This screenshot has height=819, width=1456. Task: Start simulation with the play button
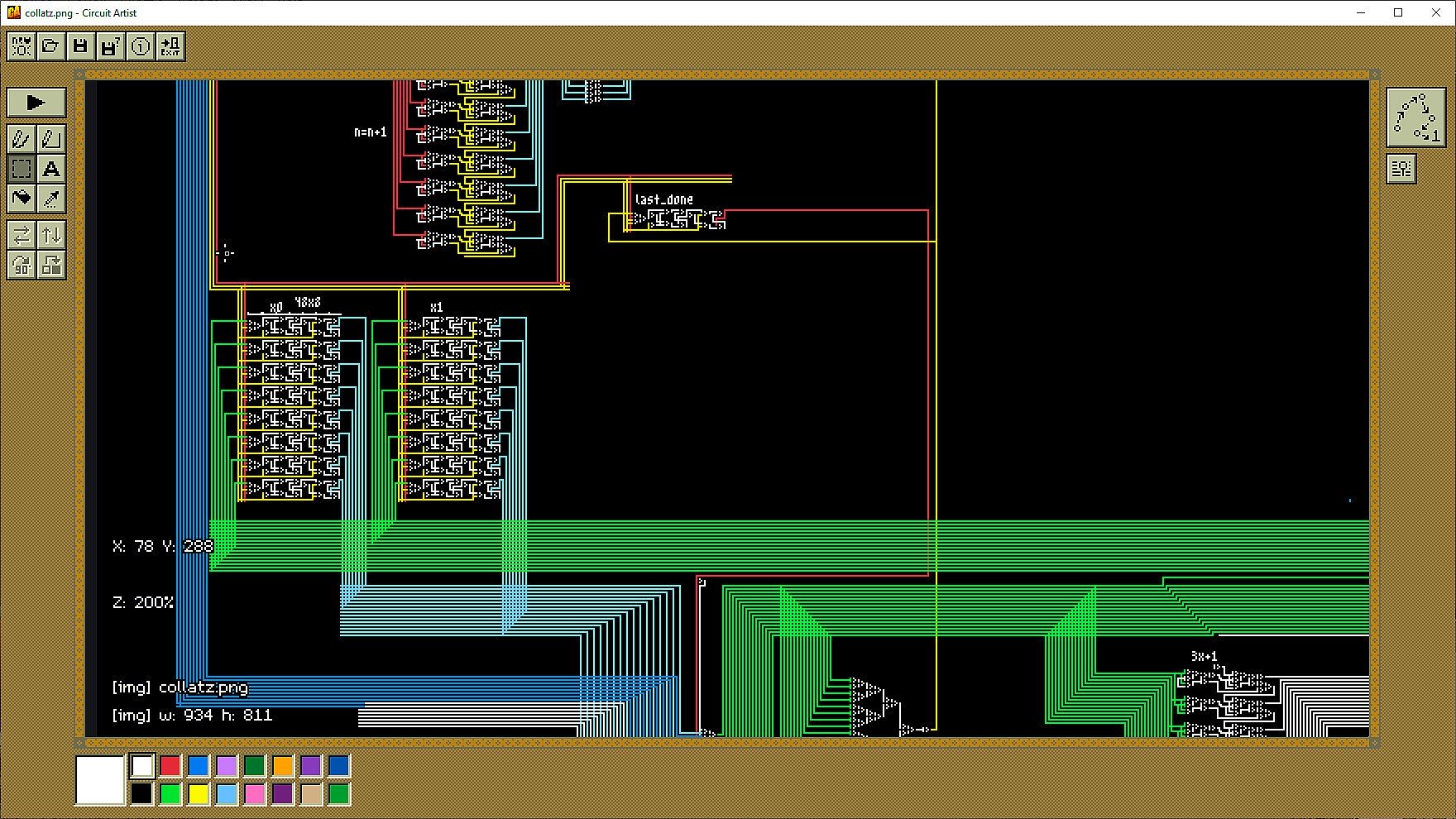click(x=36, y=103)
